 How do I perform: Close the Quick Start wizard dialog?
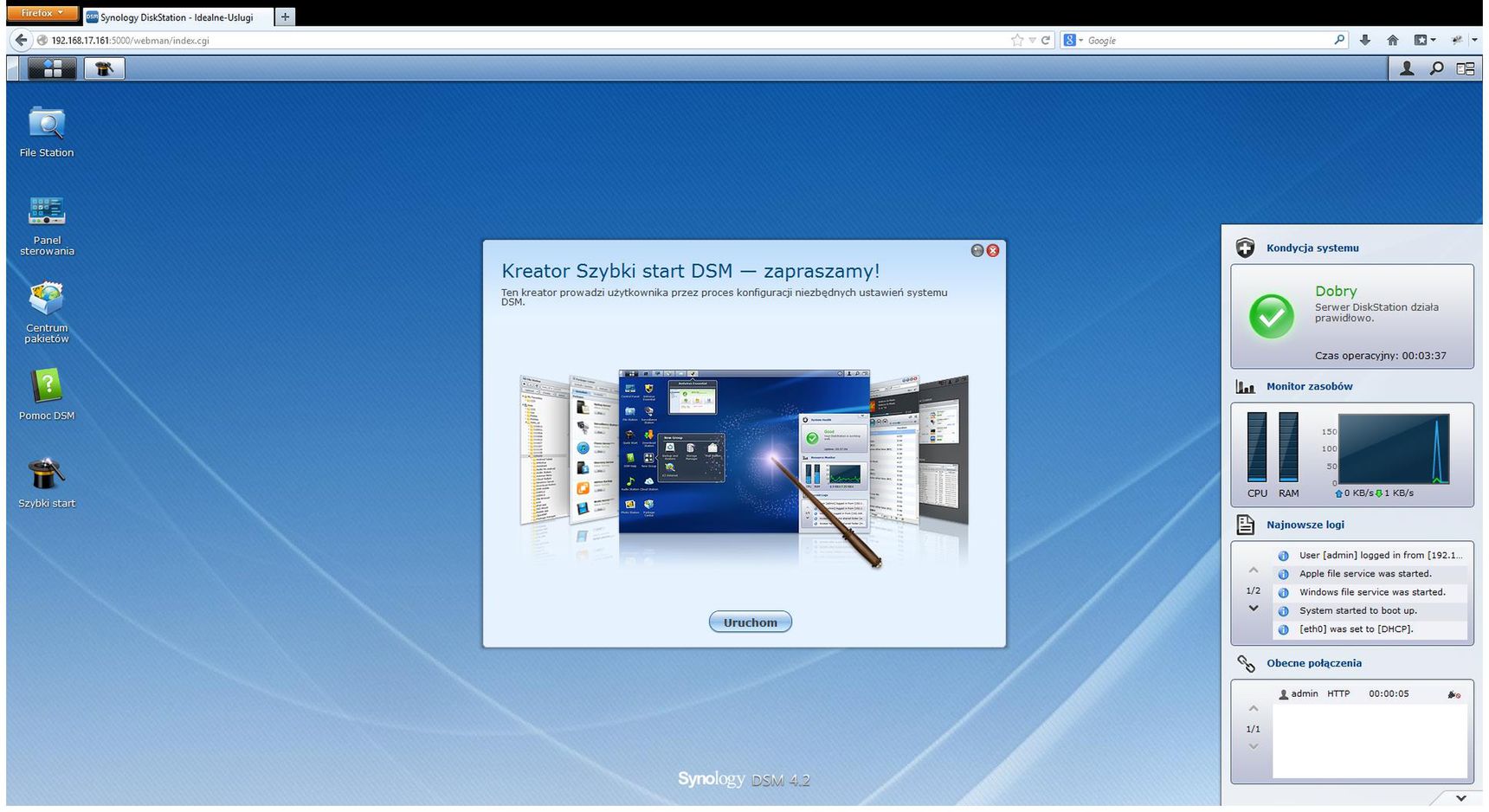pyautogui.click(x=993, y=250)
